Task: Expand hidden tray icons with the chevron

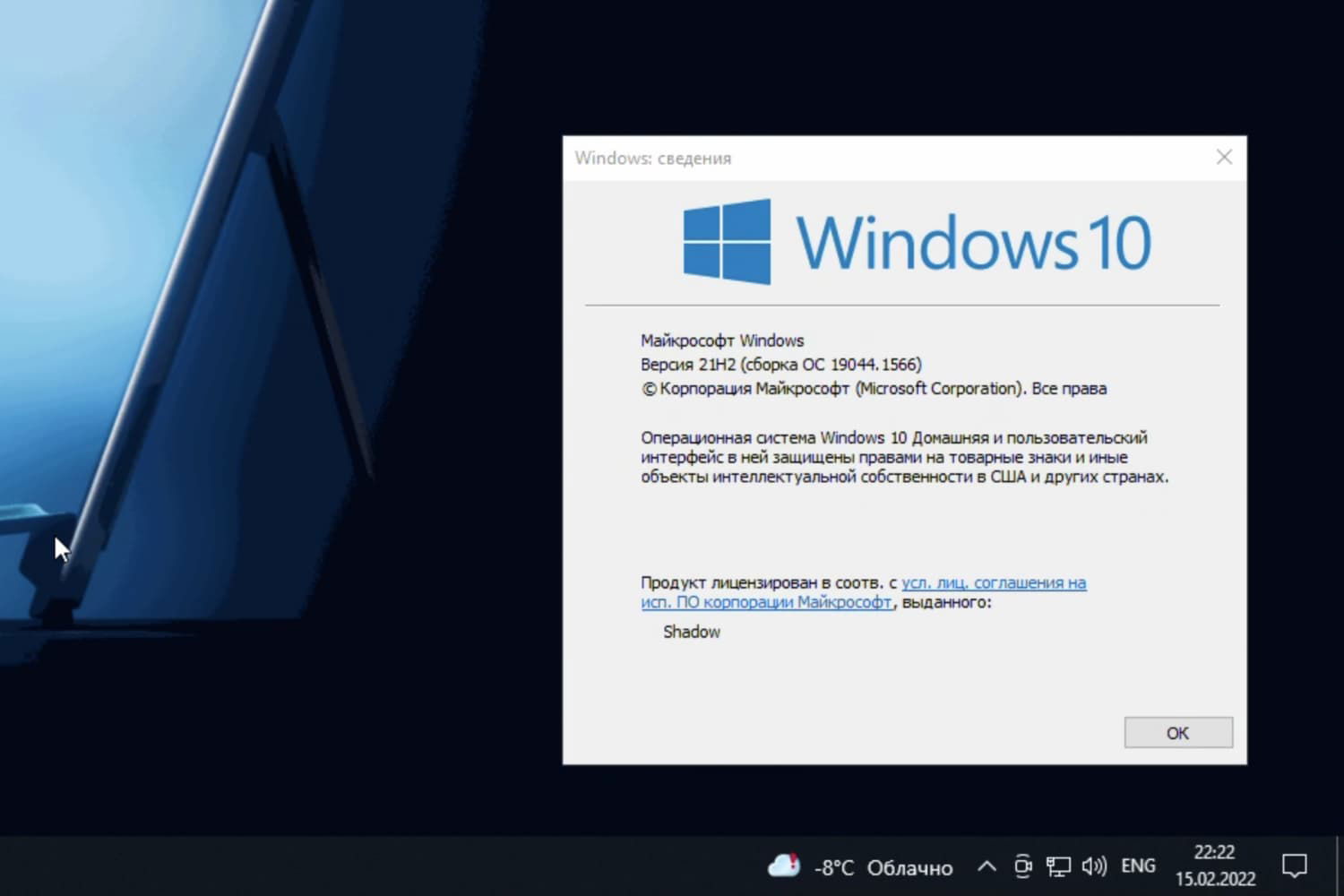Action: (986, 866)
